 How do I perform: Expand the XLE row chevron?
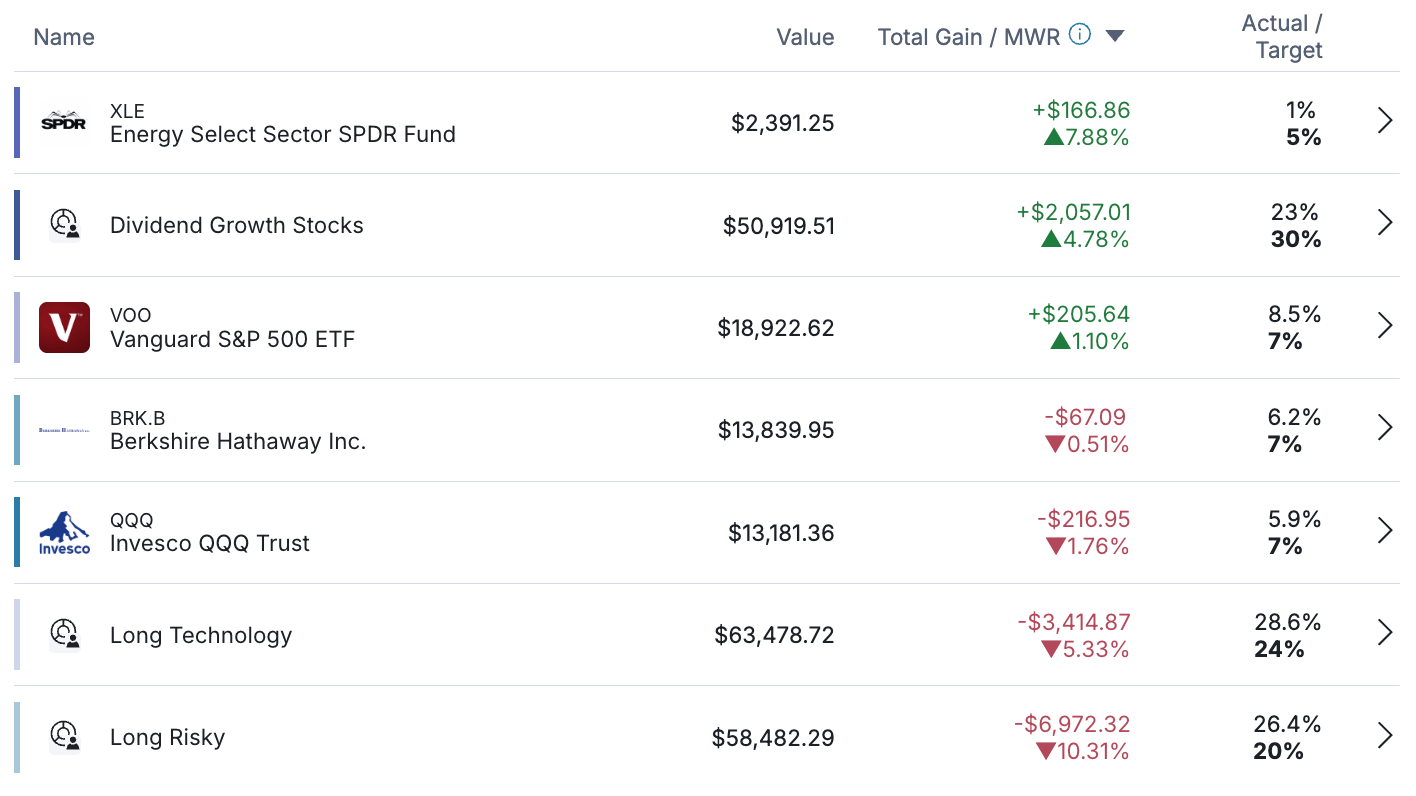tap(1385, 121)
